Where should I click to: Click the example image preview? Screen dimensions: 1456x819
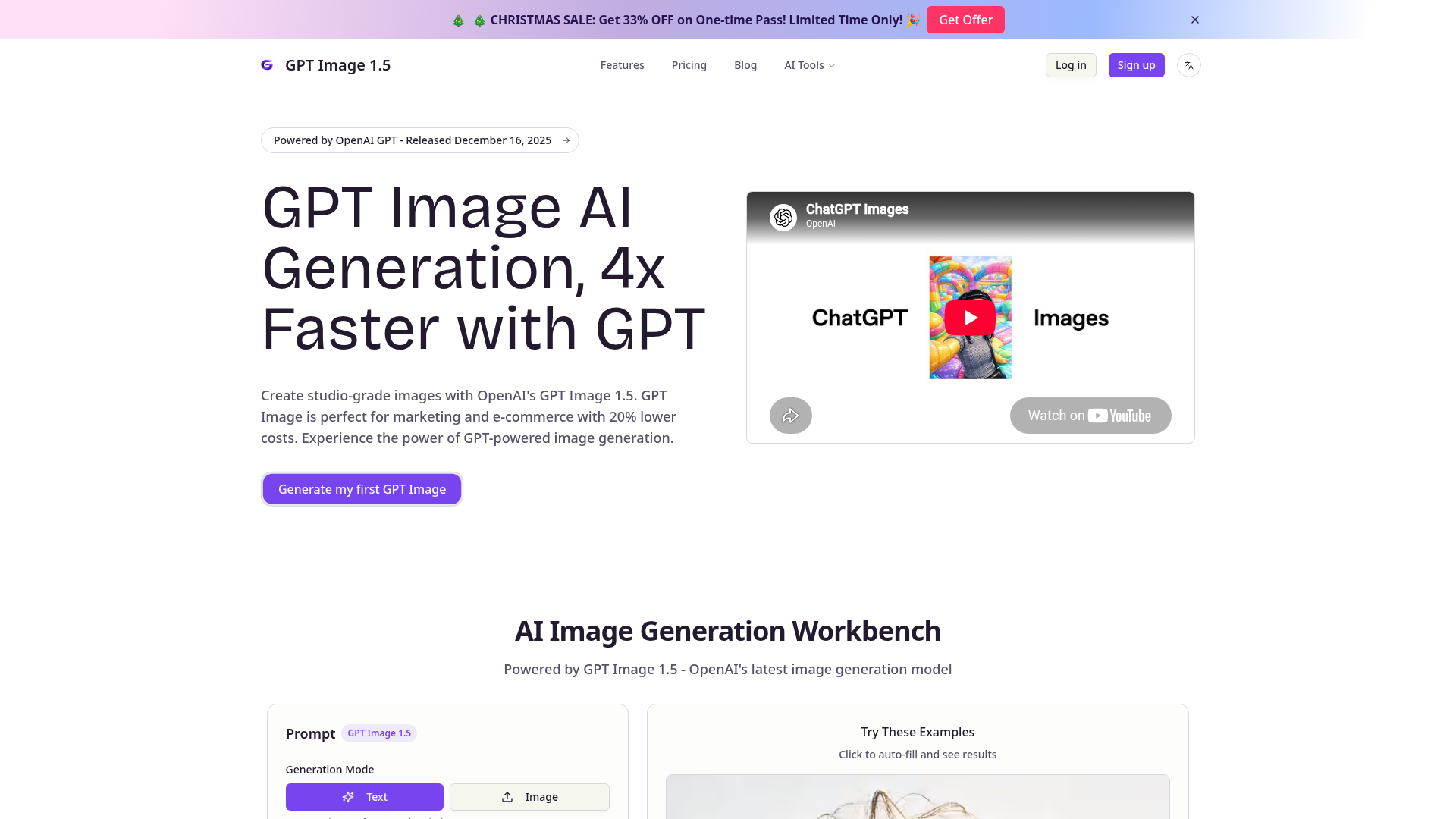tap(918, 796)
